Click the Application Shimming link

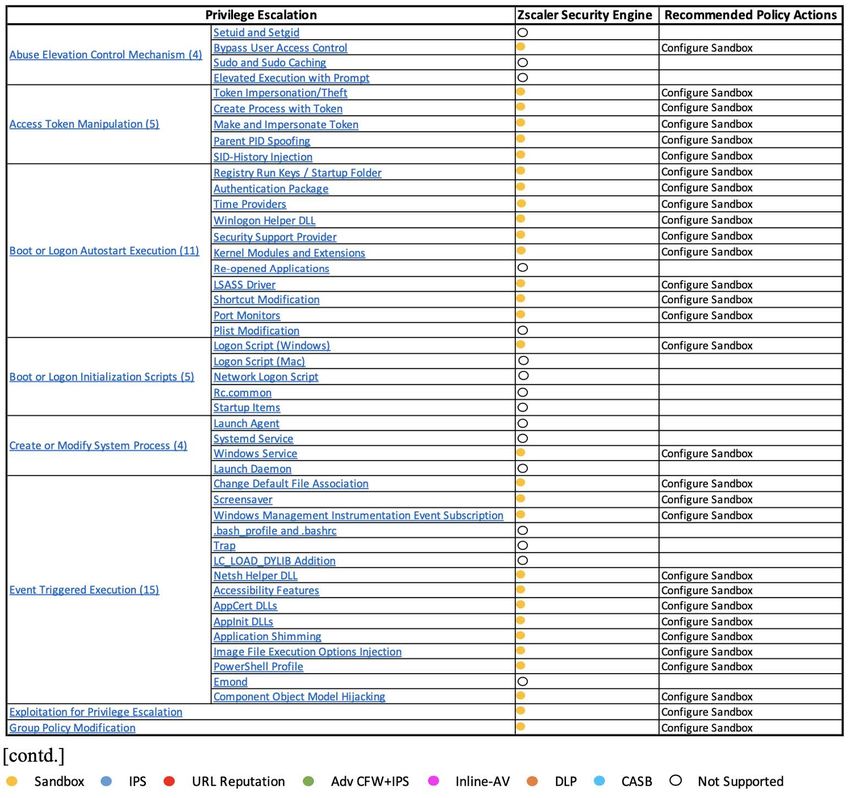coord(267,636)
